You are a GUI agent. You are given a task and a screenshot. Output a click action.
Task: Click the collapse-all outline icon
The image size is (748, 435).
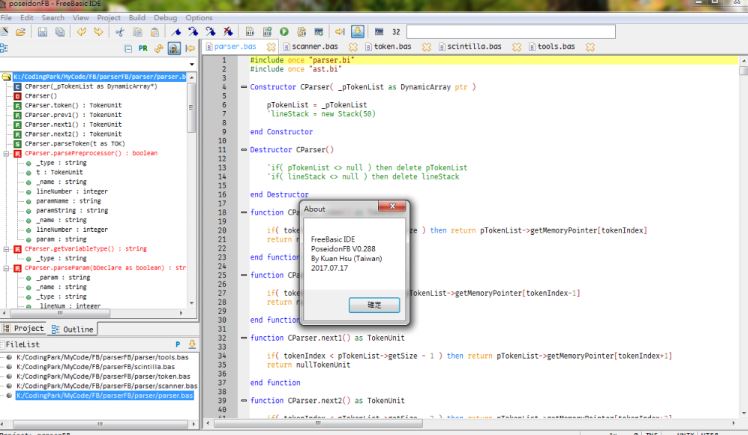click(128, 49)
